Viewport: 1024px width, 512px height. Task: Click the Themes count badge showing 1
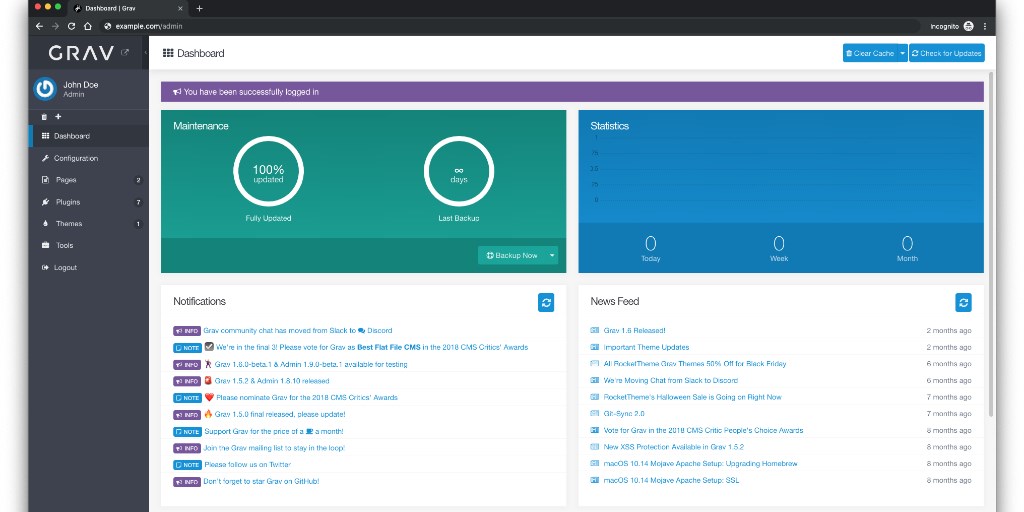tap(138, 224)
